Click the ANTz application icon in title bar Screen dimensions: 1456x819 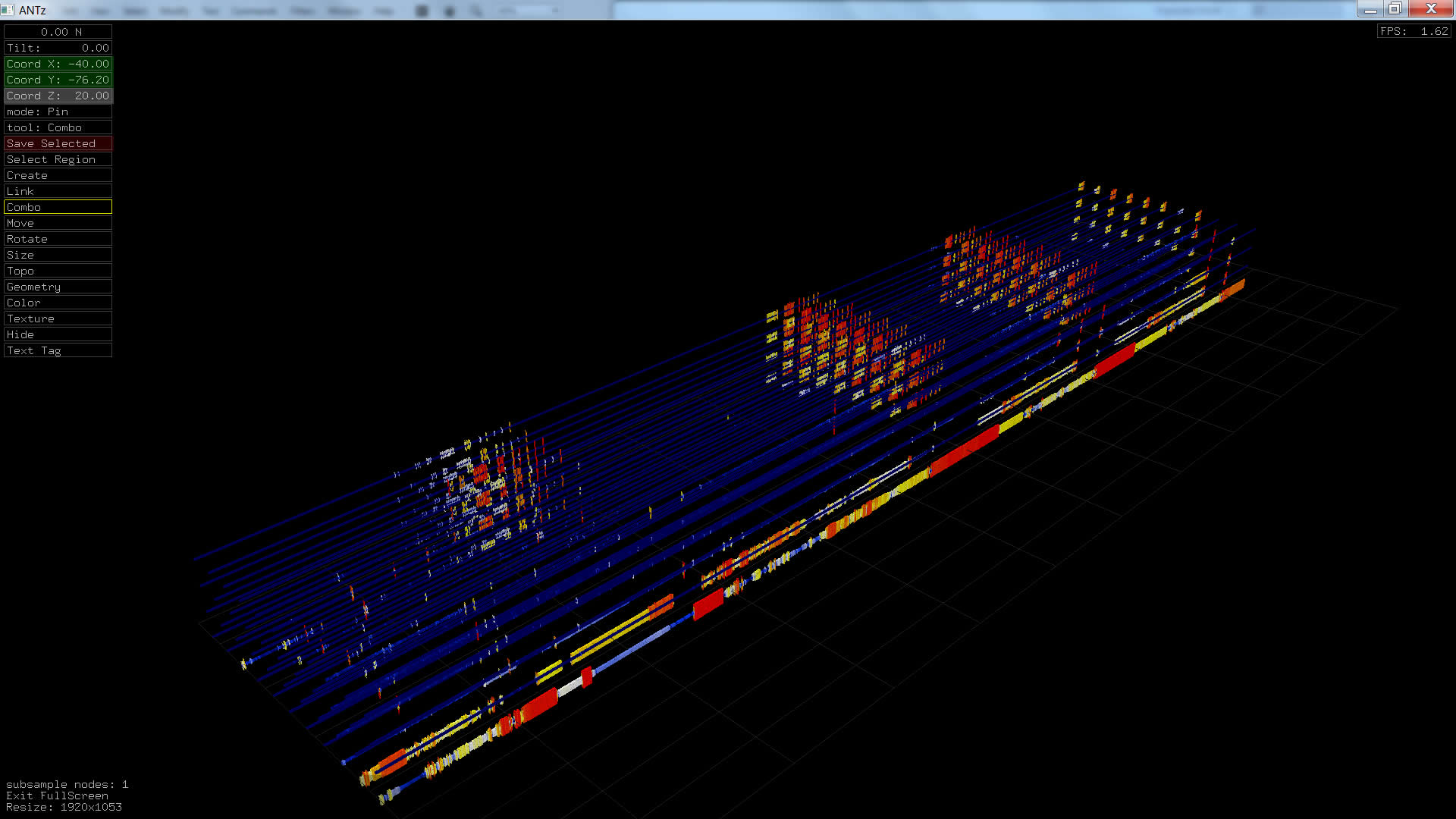click(x=8, y=10)
